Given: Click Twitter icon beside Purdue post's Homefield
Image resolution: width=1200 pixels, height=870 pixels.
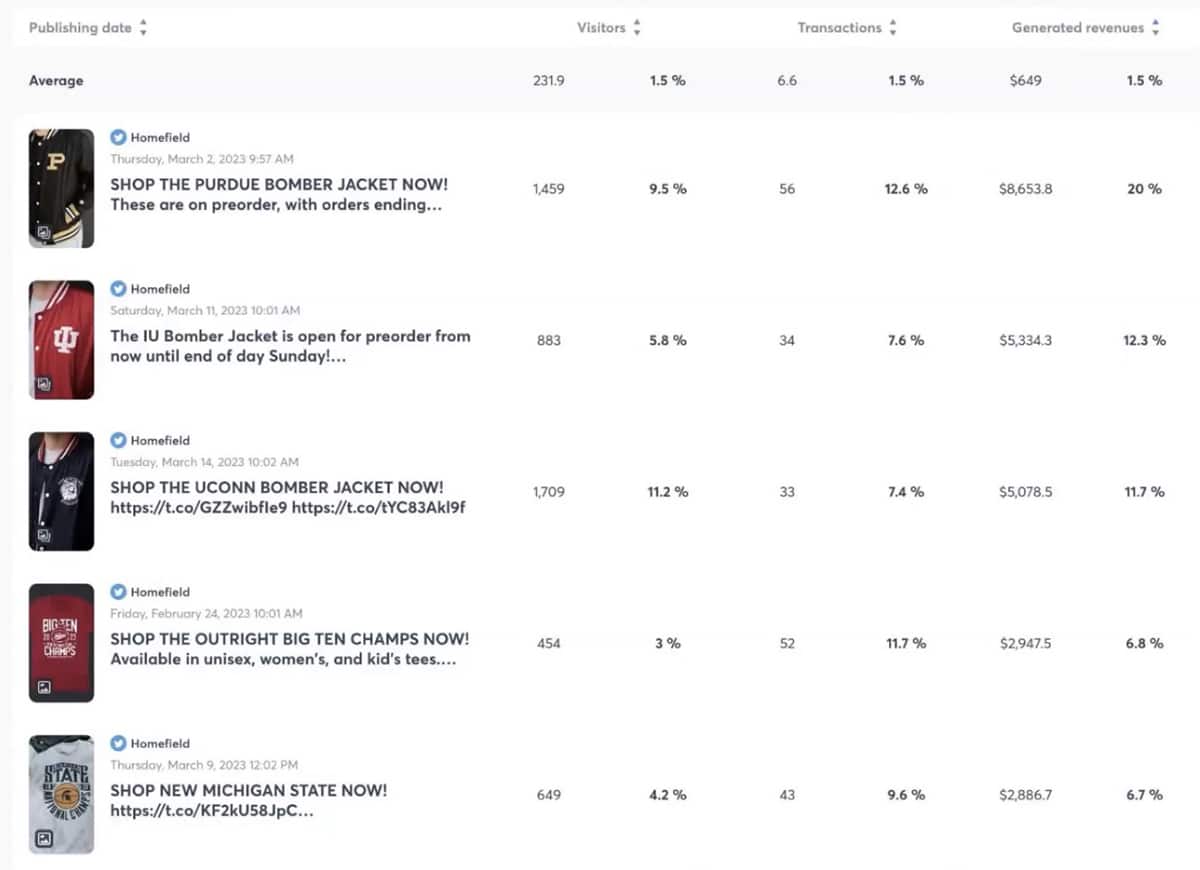Looking at the screenshot, I should point(118,138).
